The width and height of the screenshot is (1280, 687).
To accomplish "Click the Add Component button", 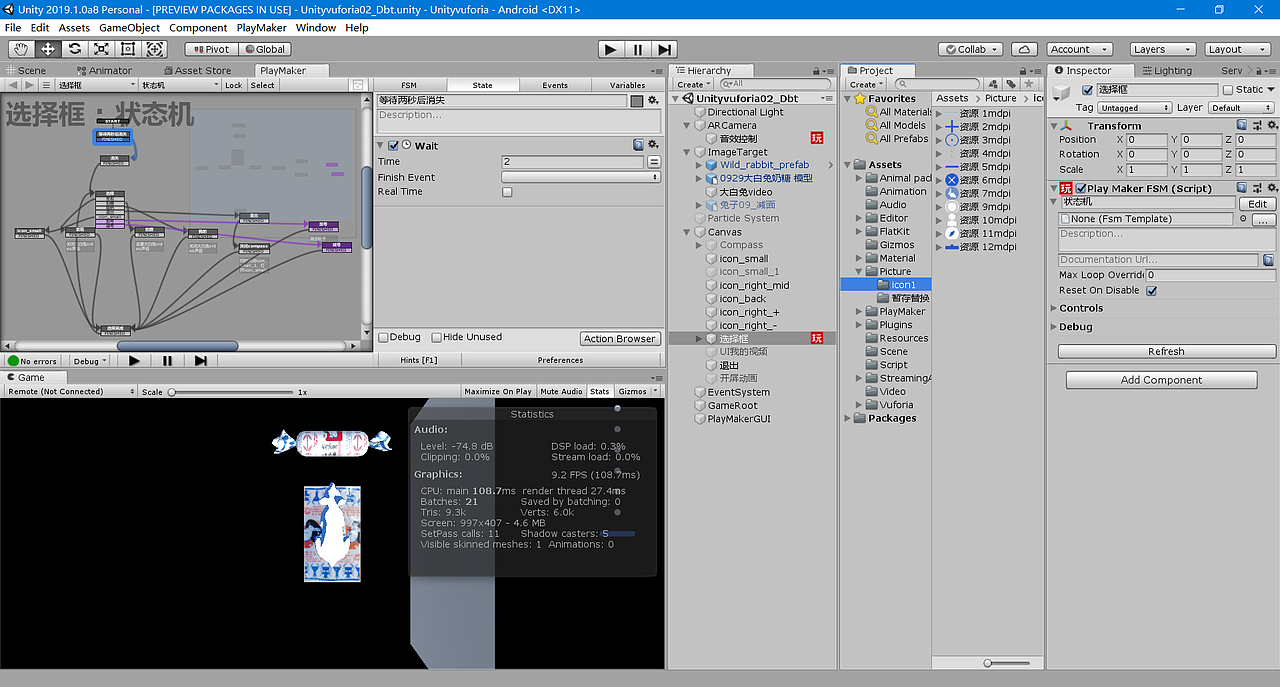I will tap(1161, 380).
